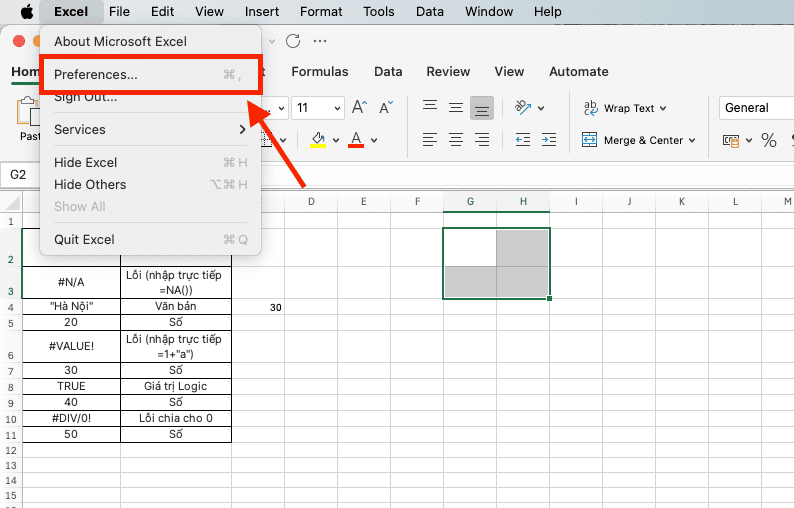Viewport: 794px width, 508px height.
Task: Decrease indent
Action: coord(523,140)
